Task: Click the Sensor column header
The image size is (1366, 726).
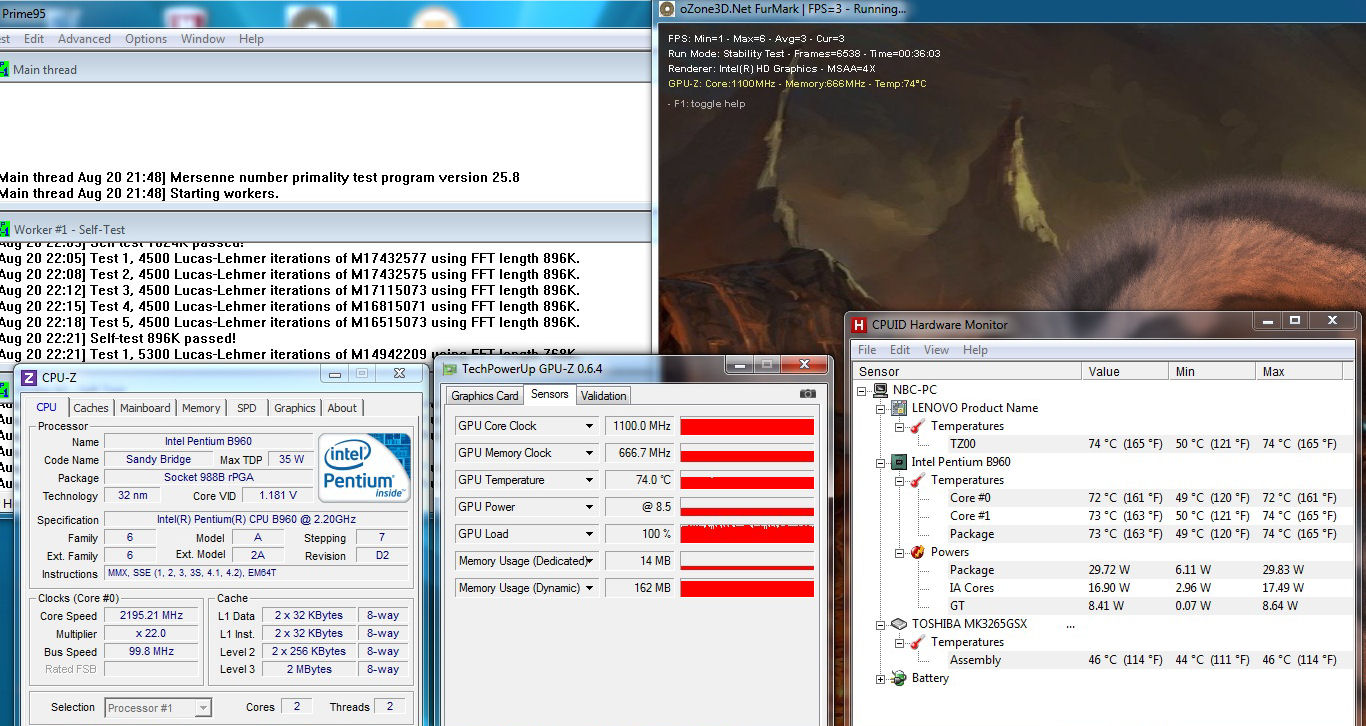Action: click(x=967, y=371)
